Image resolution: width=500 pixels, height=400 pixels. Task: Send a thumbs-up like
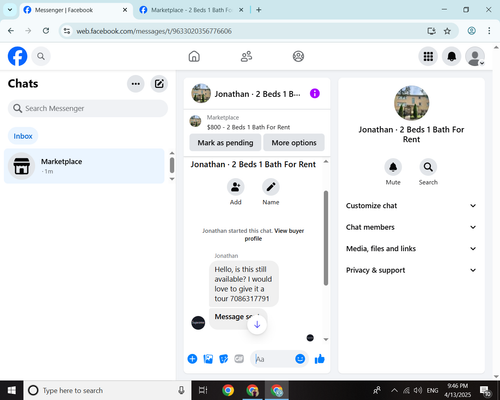[x=320, y=359]
